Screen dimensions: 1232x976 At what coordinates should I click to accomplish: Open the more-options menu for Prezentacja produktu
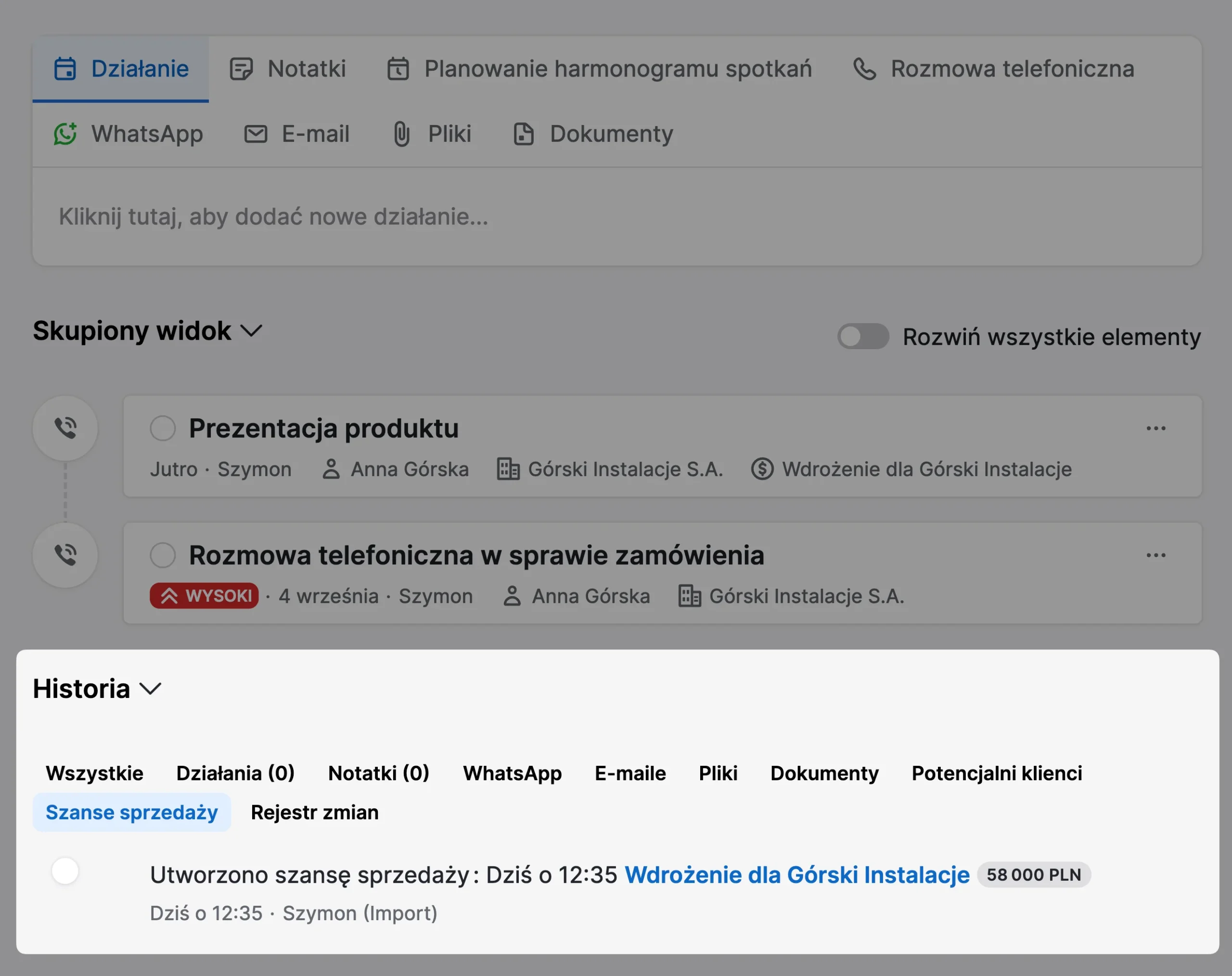[x=1156, y=428]
